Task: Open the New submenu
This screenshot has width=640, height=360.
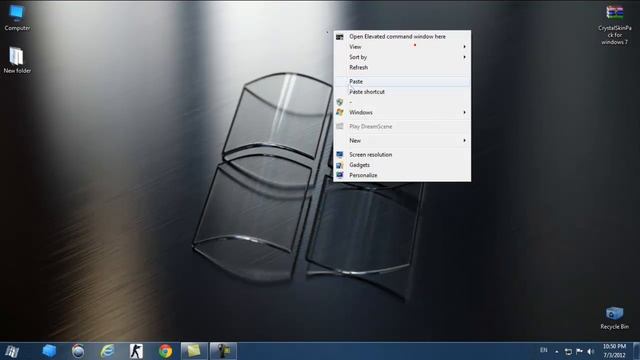Action: (402, 140)
